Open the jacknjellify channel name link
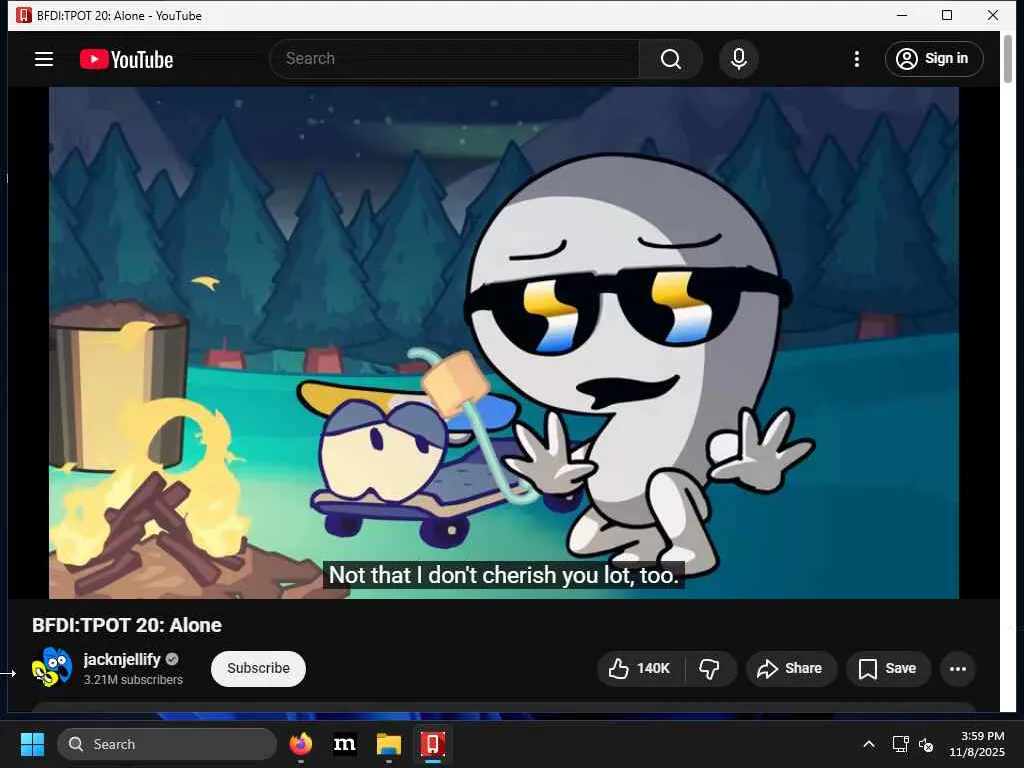Screen dimensions: 1024x768 point(121,659)
